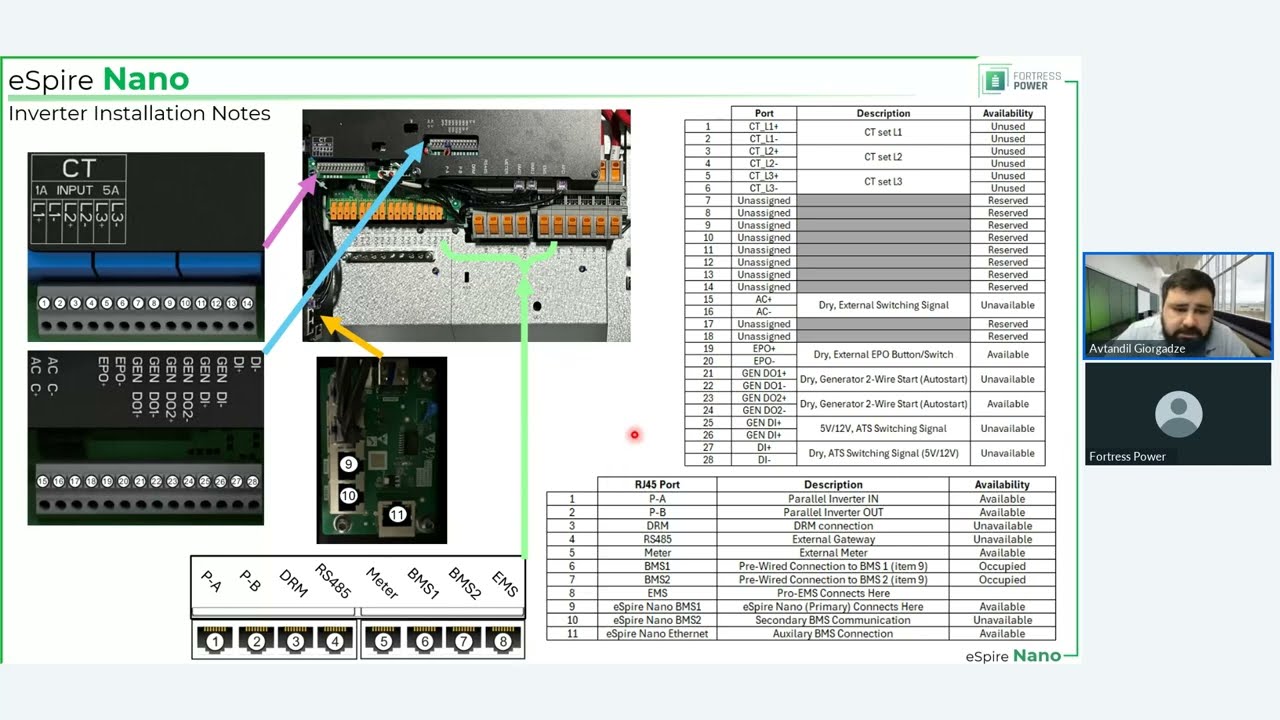Image resolution: width=1280 pixels, height=720 pixels.
Task: Click RJ45 port icon number 2
Action: [255, 640]
